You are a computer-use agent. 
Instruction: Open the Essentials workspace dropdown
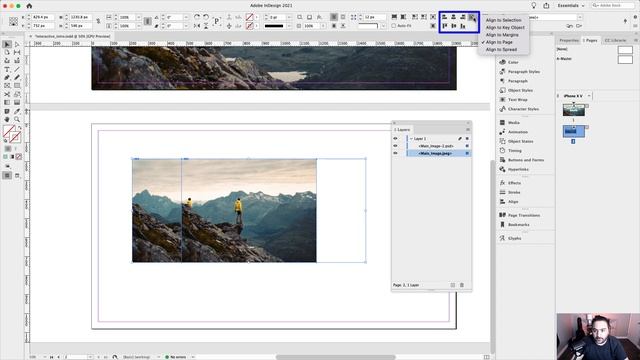click(571, 6)
